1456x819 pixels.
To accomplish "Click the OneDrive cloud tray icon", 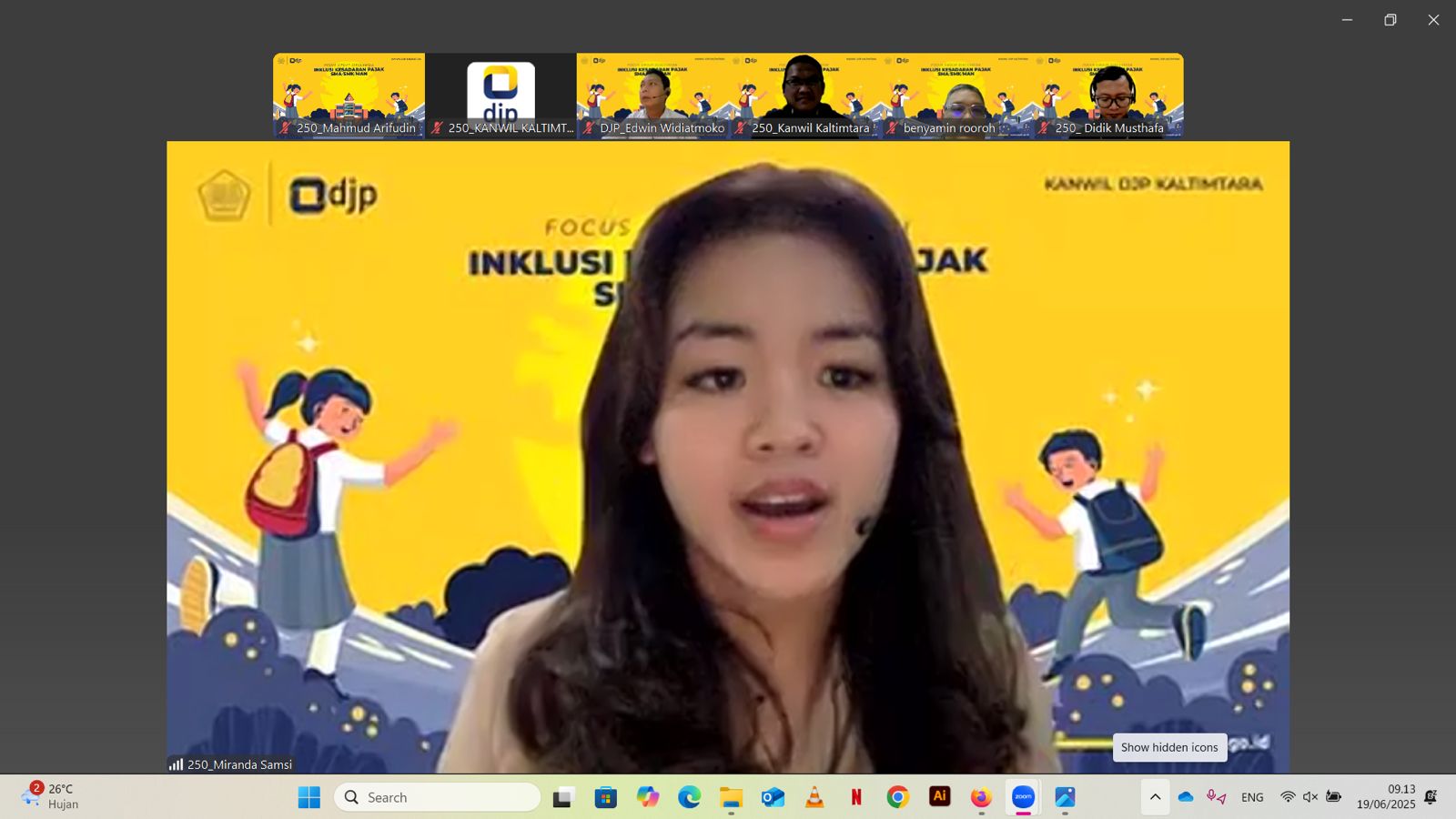I will point(1186,797).
